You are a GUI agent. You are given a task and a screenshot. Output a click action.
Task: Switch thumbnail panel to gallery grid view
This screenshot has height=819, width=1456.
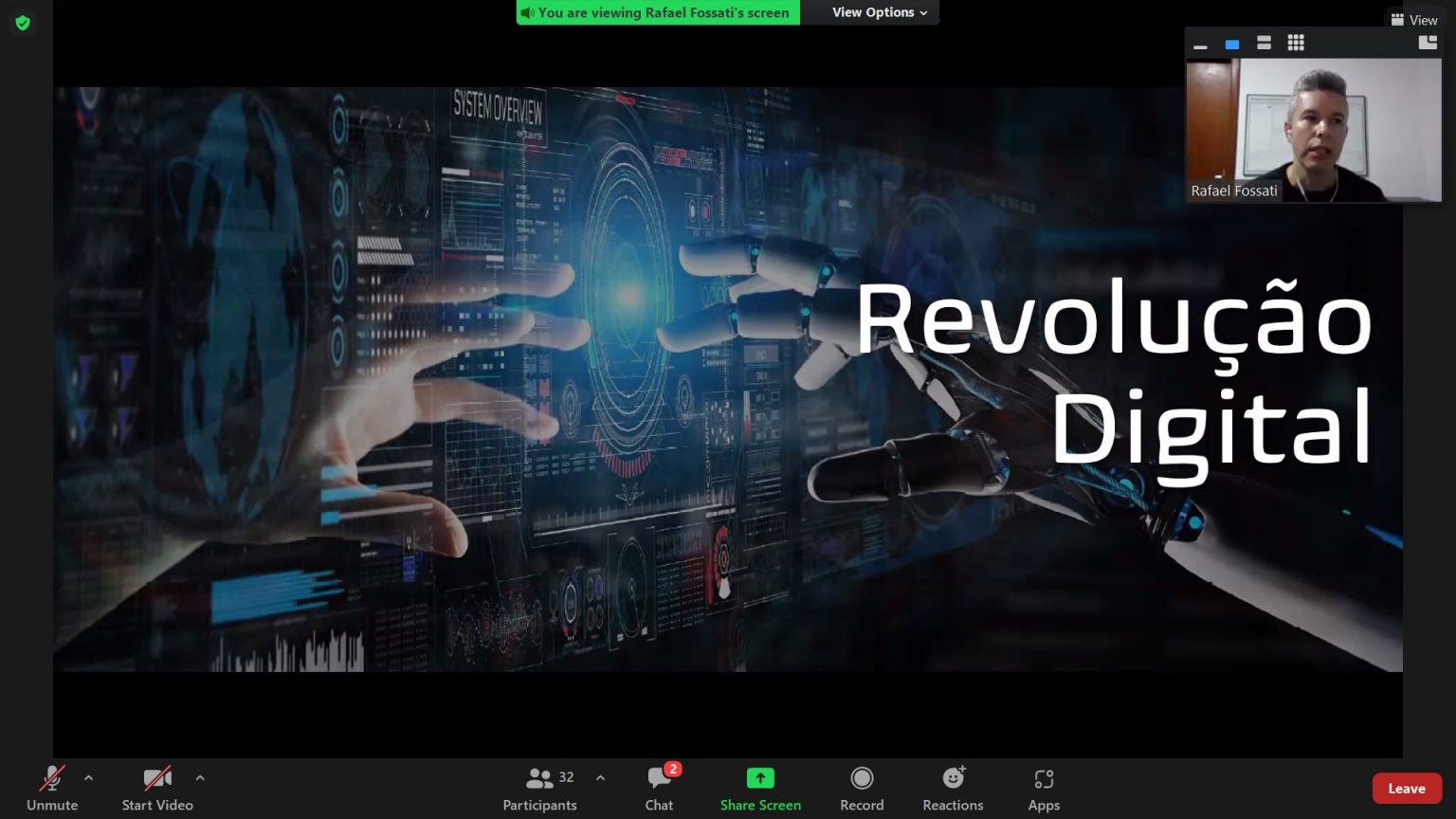[x=1296, y=43]
